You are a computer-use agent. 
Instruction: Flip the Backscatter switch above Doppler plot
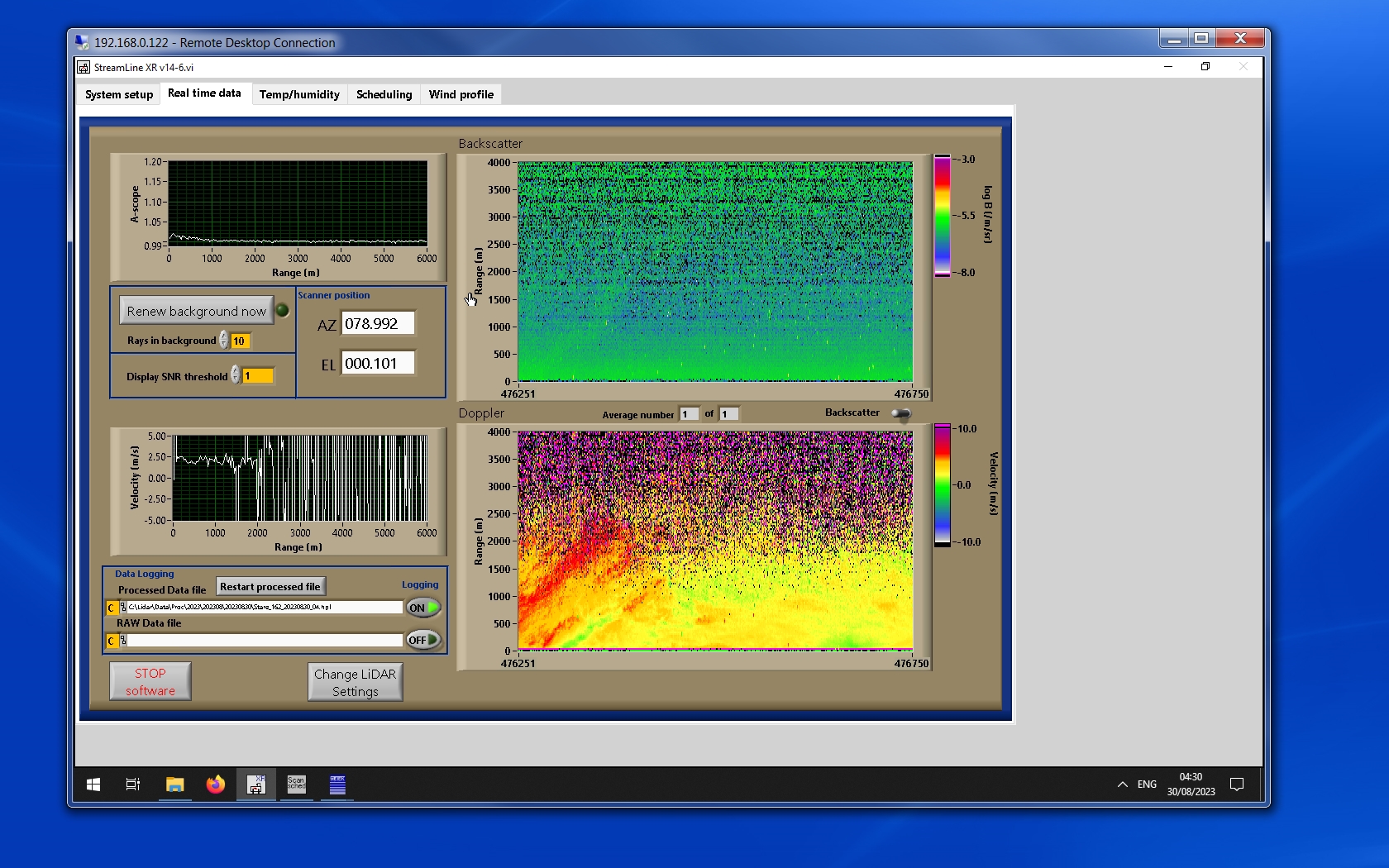tap(901, 413)
